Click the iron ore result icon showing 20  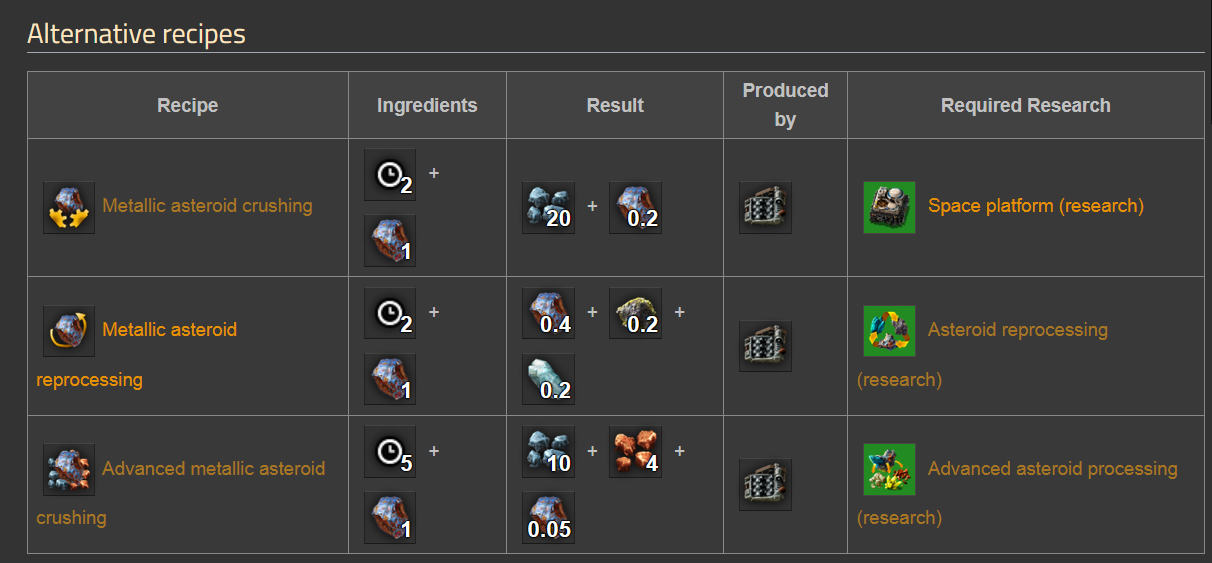[x=549, y=207]
